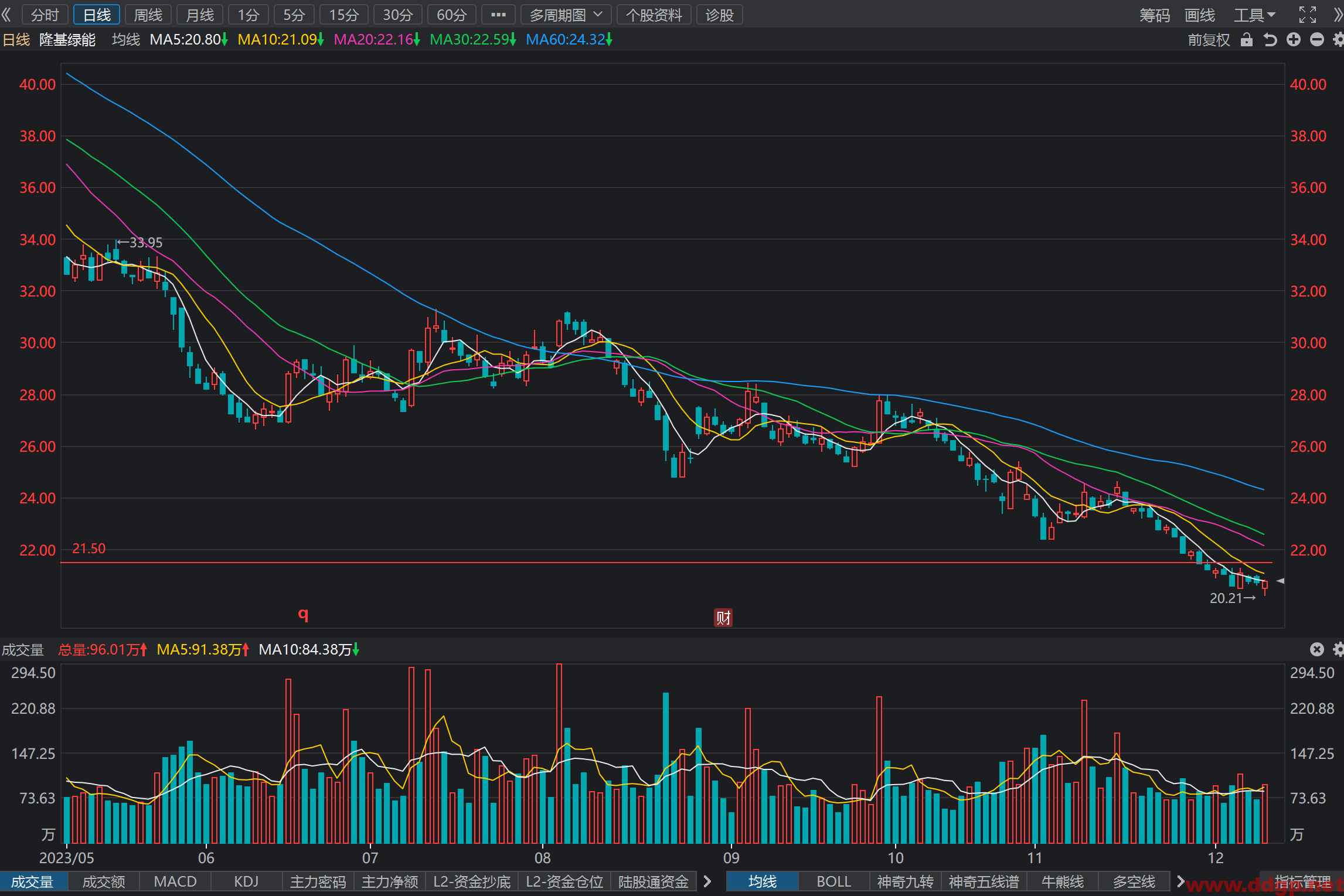Open the 前复权 price adjustment option
Viewport: 1344px width, 896px height.
coord(1208,40)
